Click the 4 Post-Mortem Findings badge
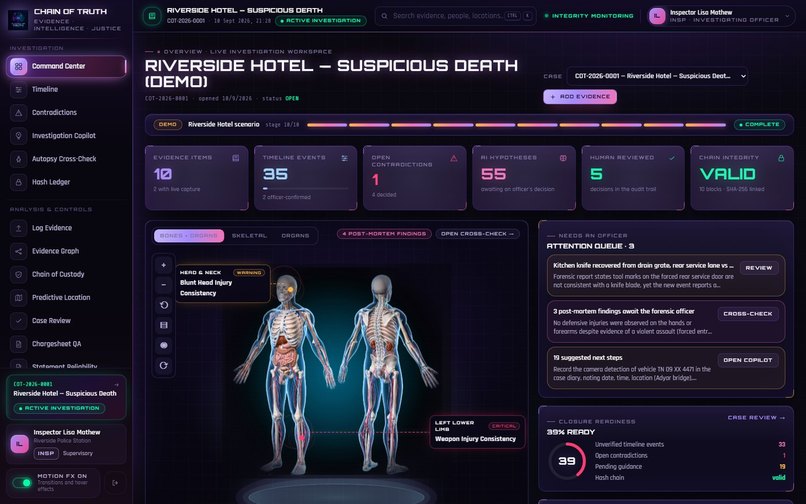Viewport: 806px width, 504px height. click(384, 234)
